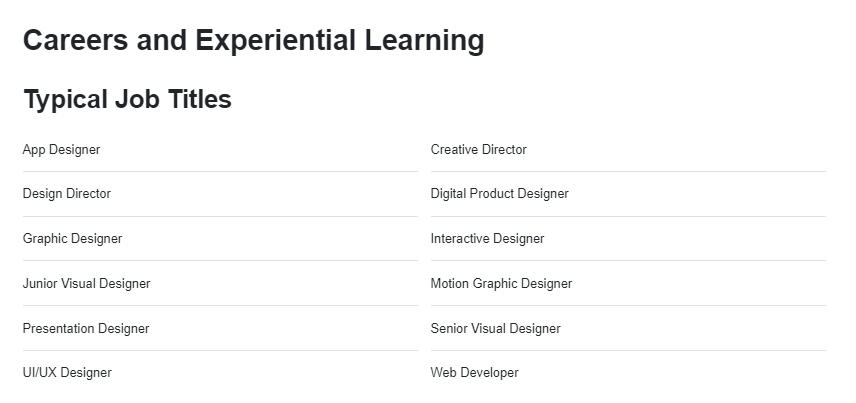Select the Web Developer entry

(474, 372)
